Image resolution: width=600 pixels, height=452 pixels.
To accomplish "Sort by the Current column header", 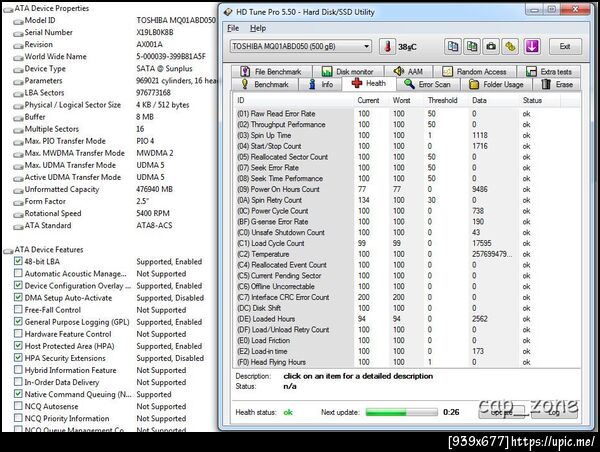I will [x=371, y=100].
